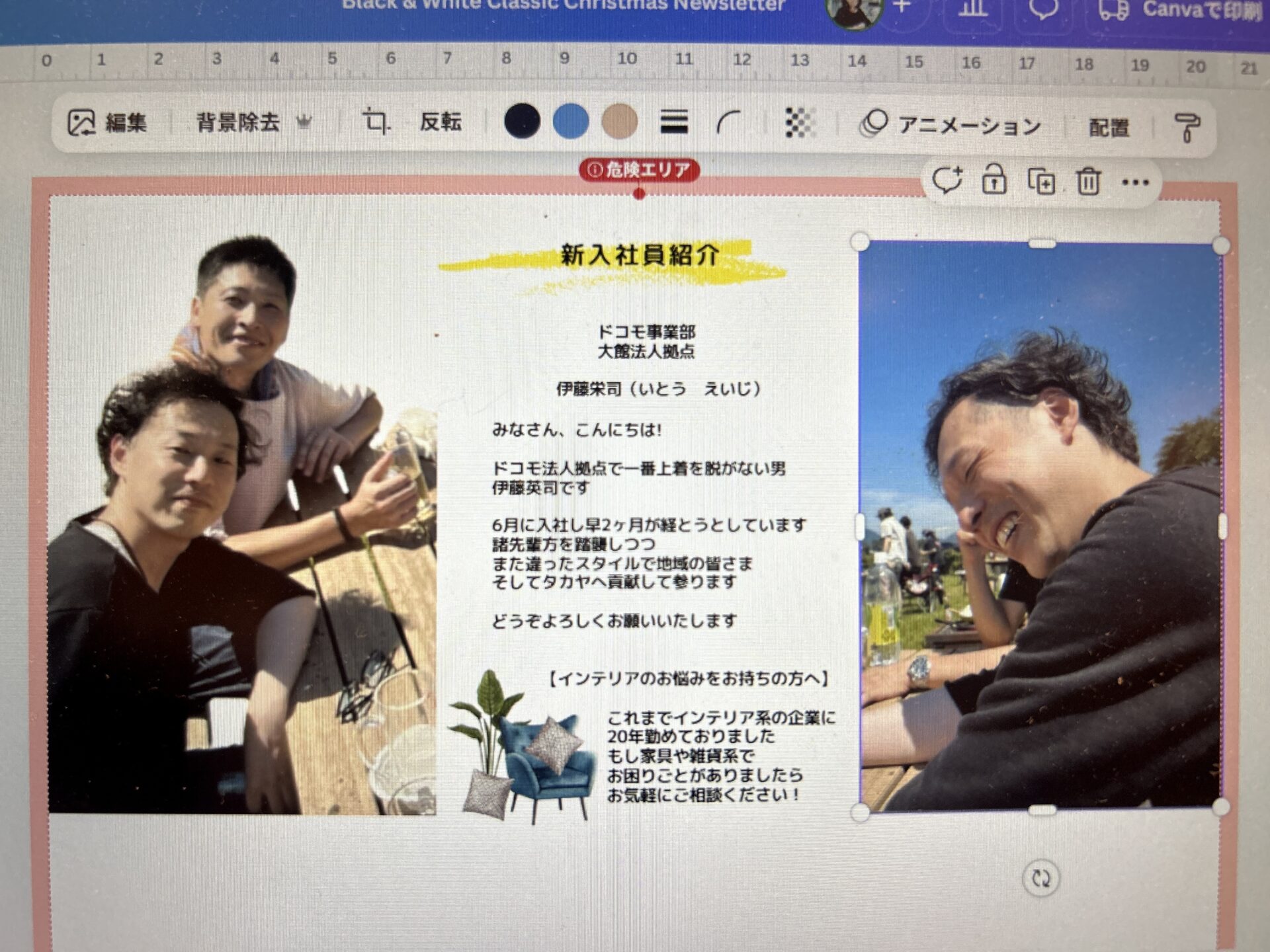1270x952 pixels.
Task: Pick the dark navy color swatch
Action: tap(522, 121)
